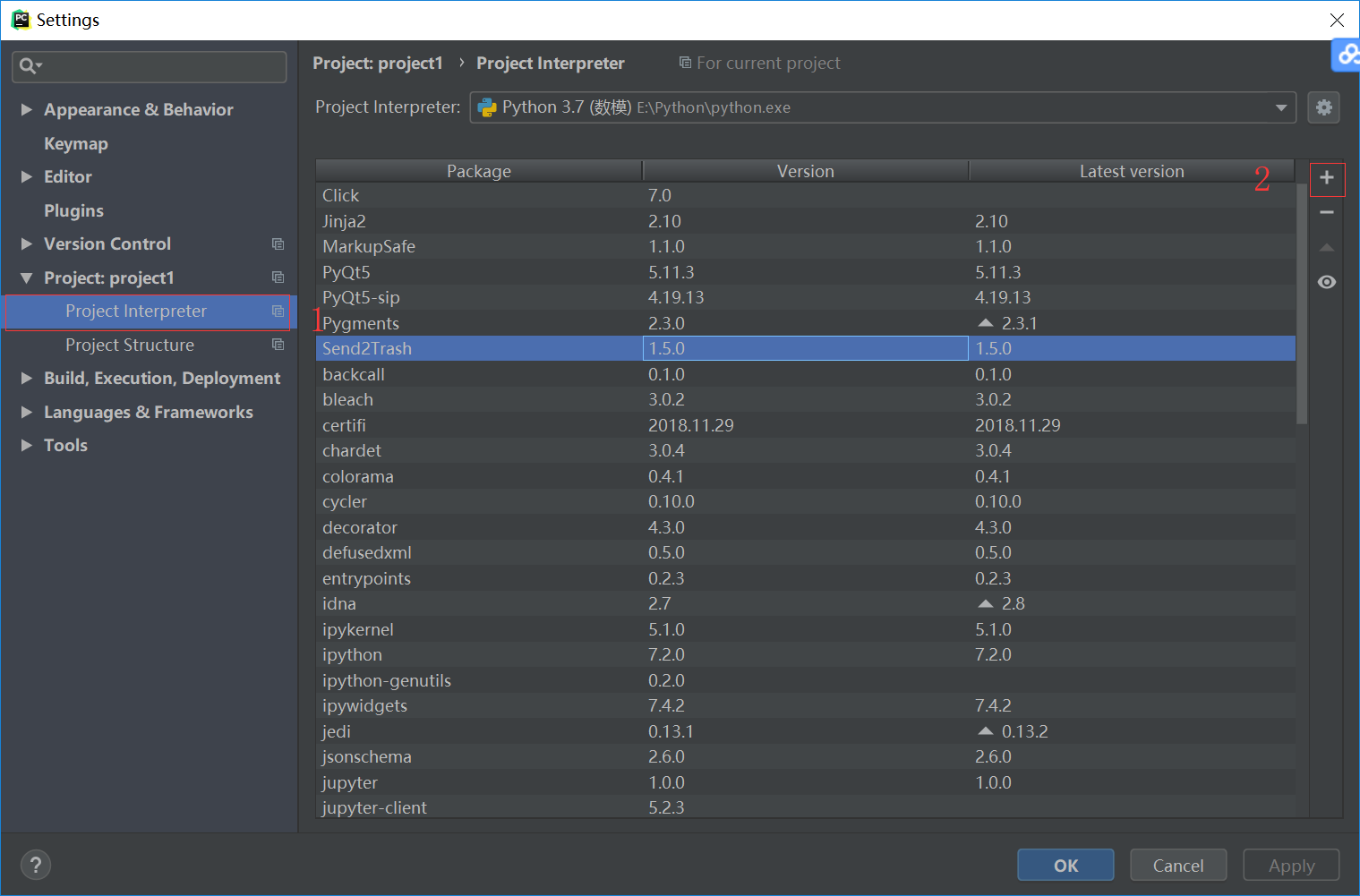The height and width of the screenshot is (896, 1360).
Task: Select Plugins in settings tree
Action: [73, 210]
